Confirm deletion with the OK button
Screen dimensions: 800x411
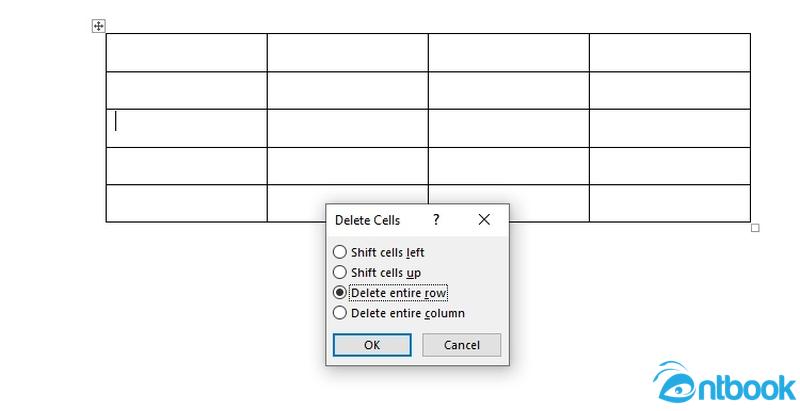372,345
